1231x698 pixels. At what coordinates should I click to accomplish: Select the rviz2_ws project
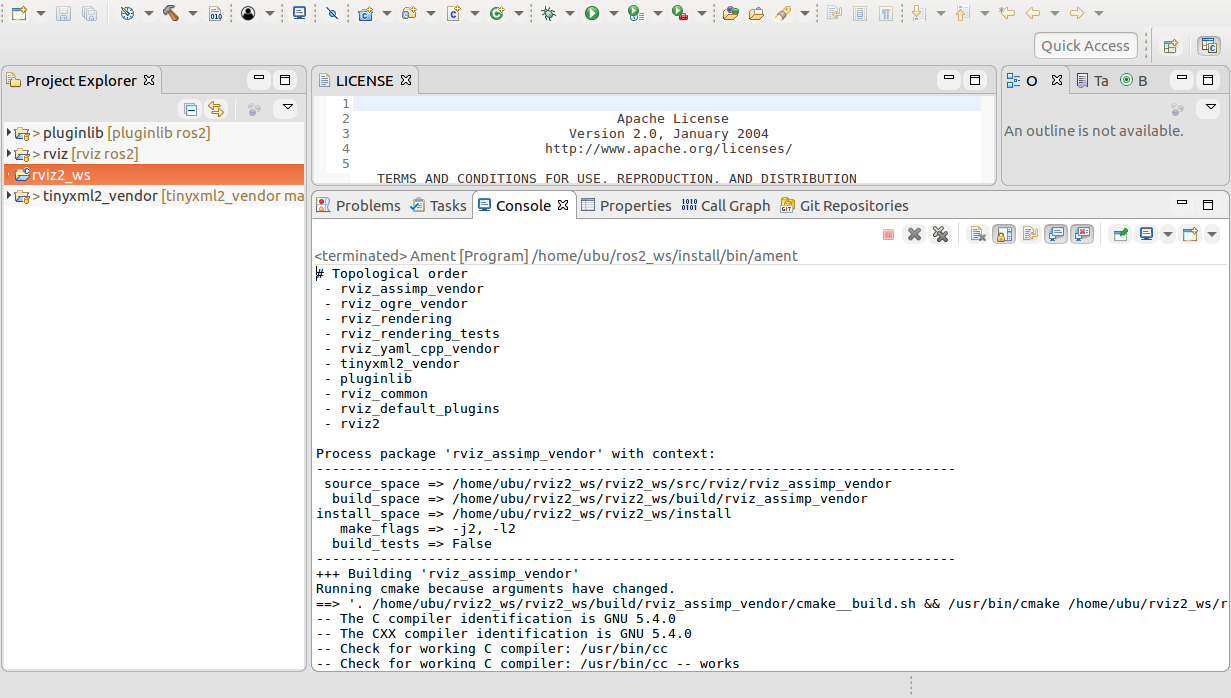click(x=61, y=175)
